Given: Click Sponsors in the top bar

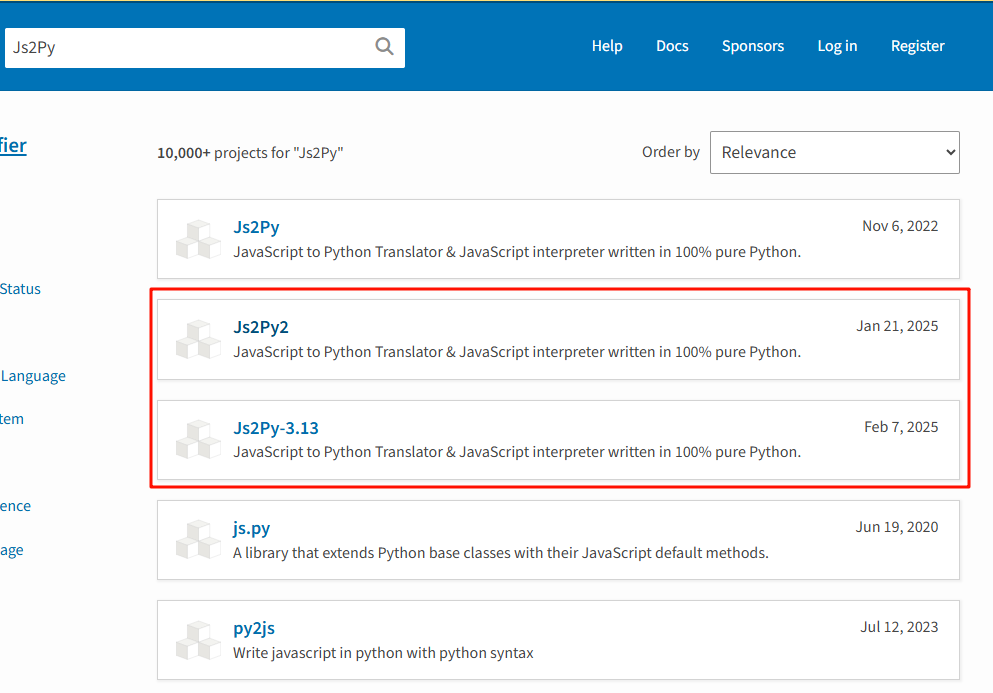Looking at the screenshot, I should tap(752, 46).
